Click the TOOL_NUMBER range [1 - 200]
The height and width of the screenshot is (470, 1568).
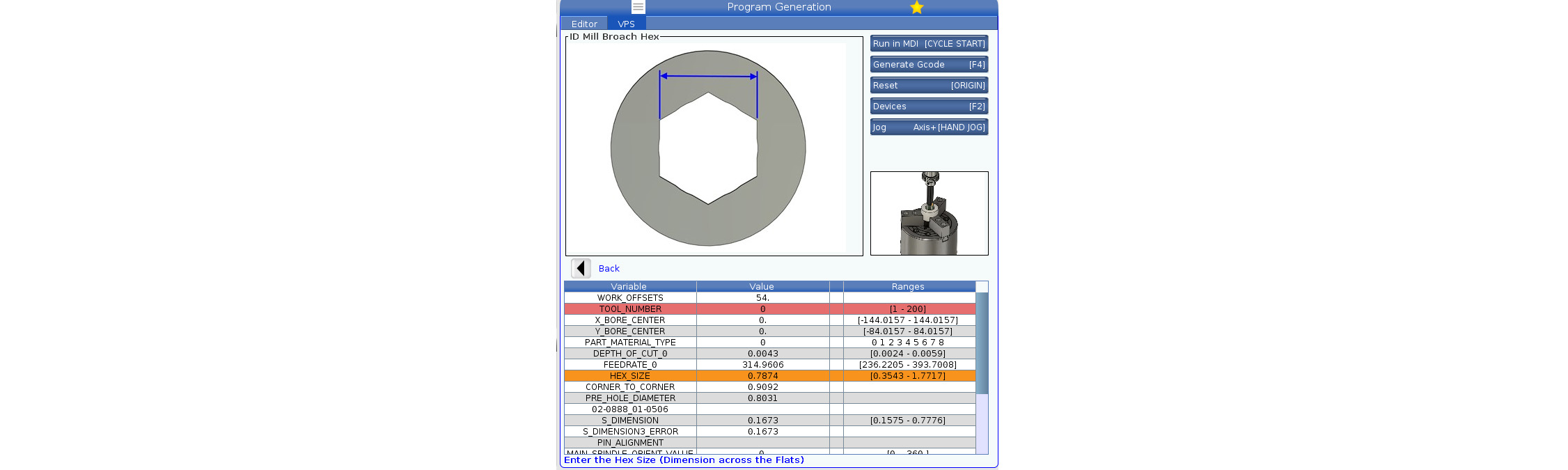click(x=908, y=309)
